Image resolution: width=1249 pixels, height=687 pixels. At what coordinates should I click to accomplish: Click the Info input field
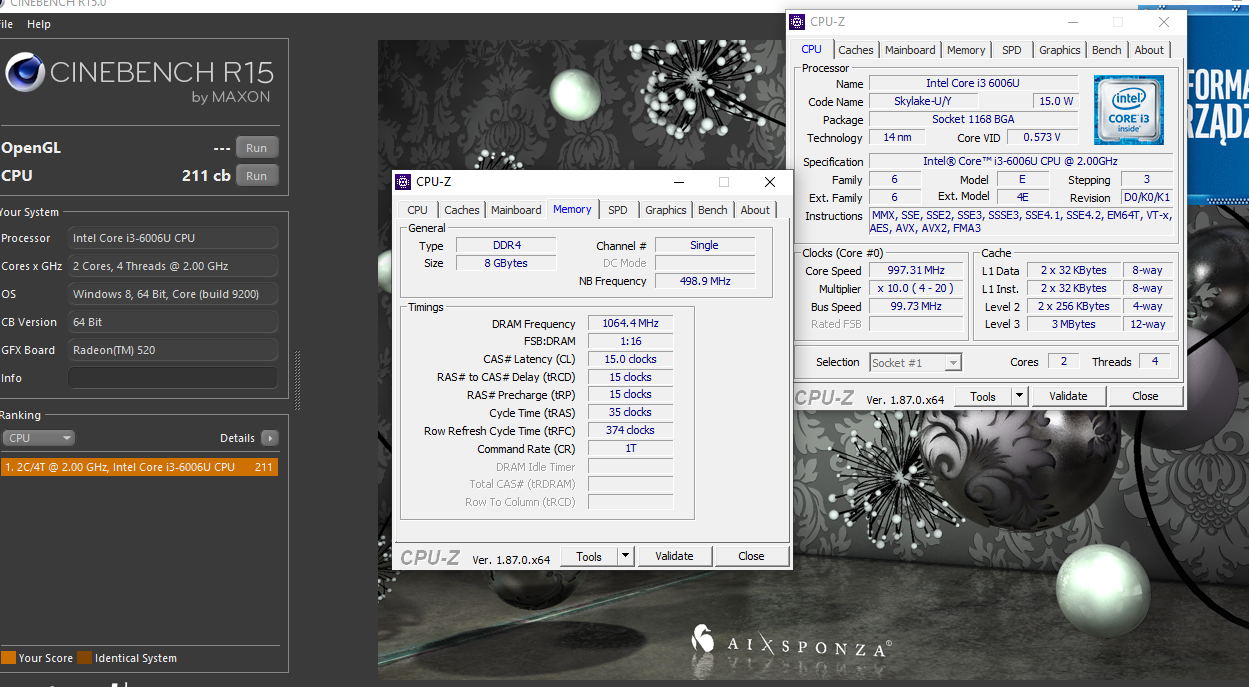click(173, 378)
